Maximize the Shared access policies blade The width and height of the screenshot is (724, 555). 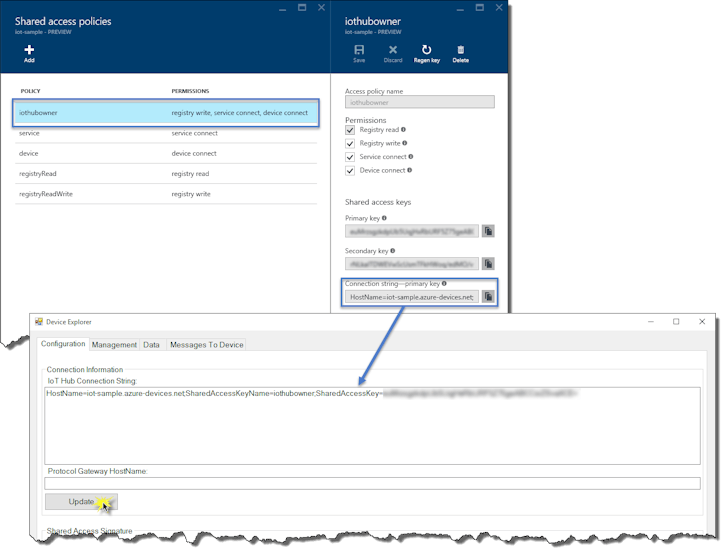(x=302, y=7)
